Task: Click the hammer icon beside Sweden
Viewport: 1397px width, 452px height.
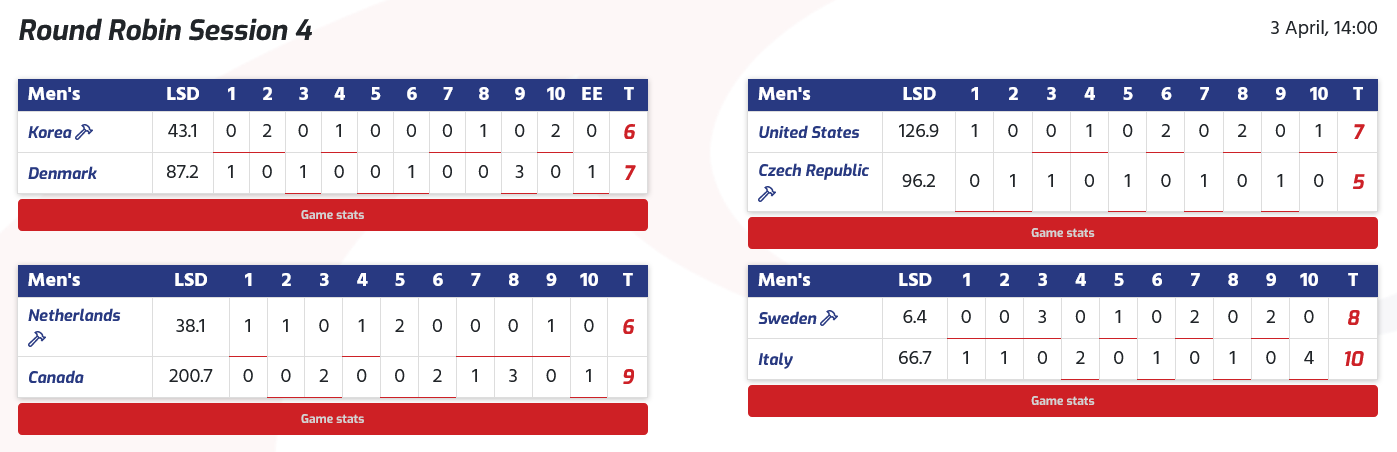Action: click(828, 318)
